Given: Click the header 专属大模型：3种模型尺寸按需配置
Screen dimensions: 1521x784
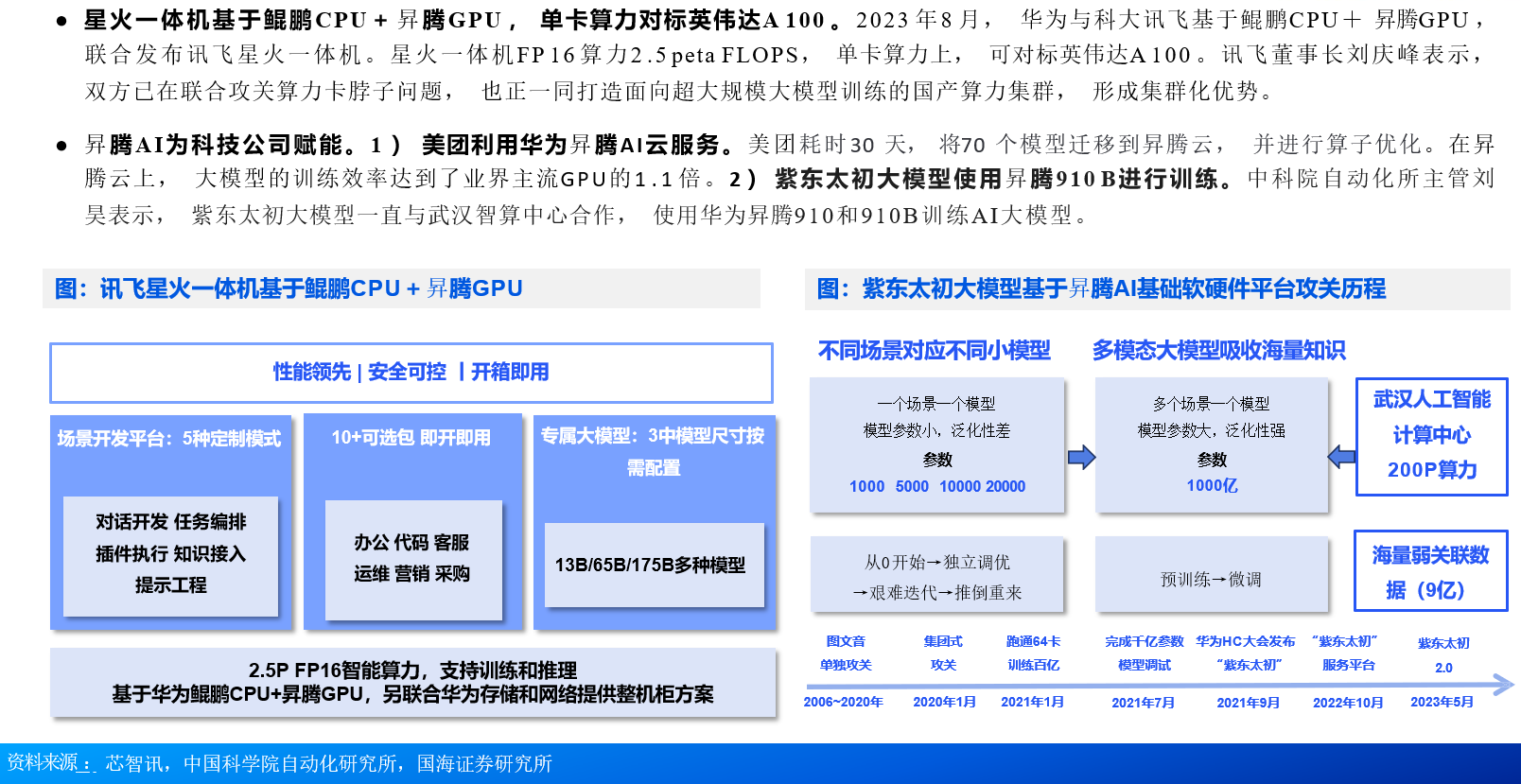Looking at the screenshot, I should click(653, 451).
